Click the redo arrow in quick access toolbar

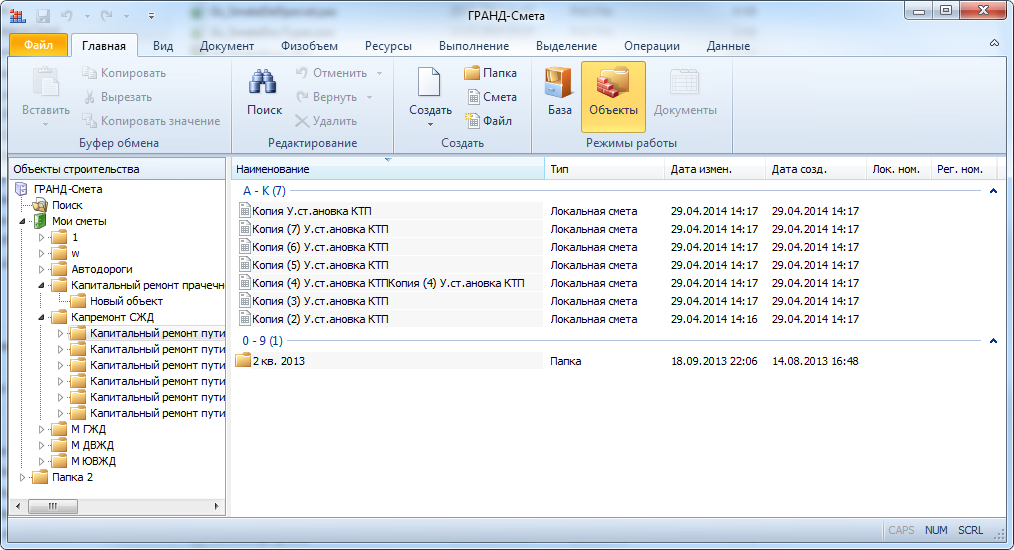click(x=107, y=15)
